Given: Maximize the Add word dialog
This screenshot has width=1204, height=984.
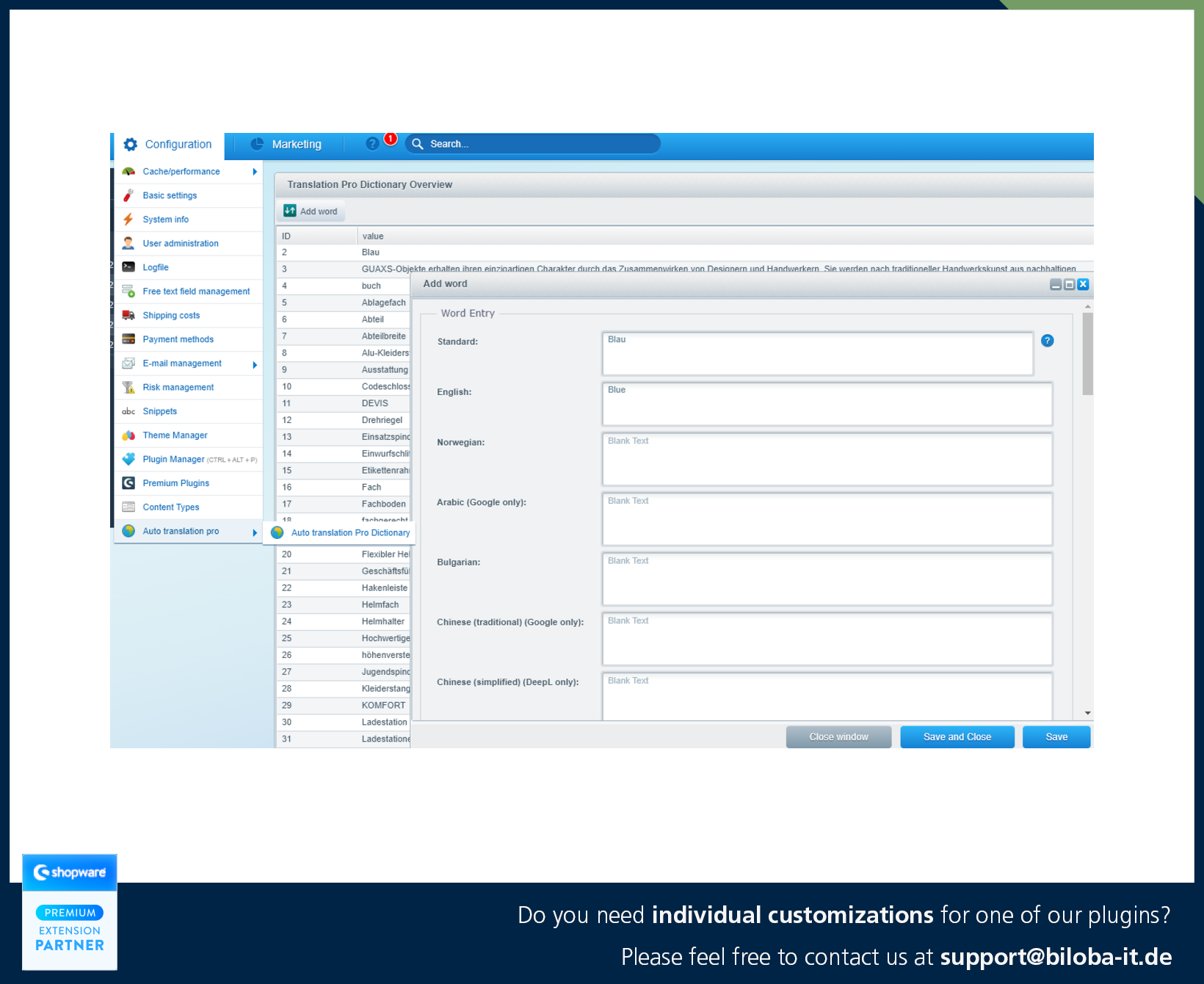Looking at the screenshot, I should coord(1070,284).
